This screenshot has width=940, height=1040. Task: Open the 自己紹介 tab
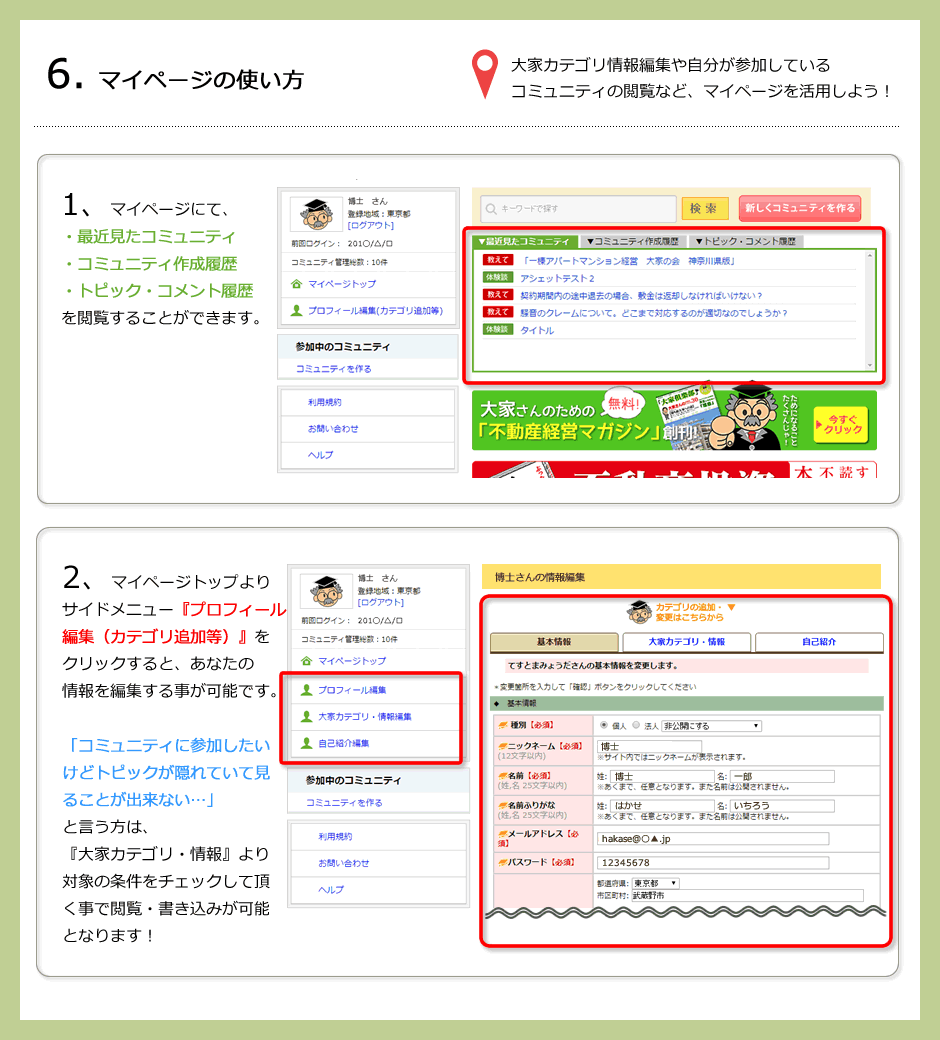[819, 642]
